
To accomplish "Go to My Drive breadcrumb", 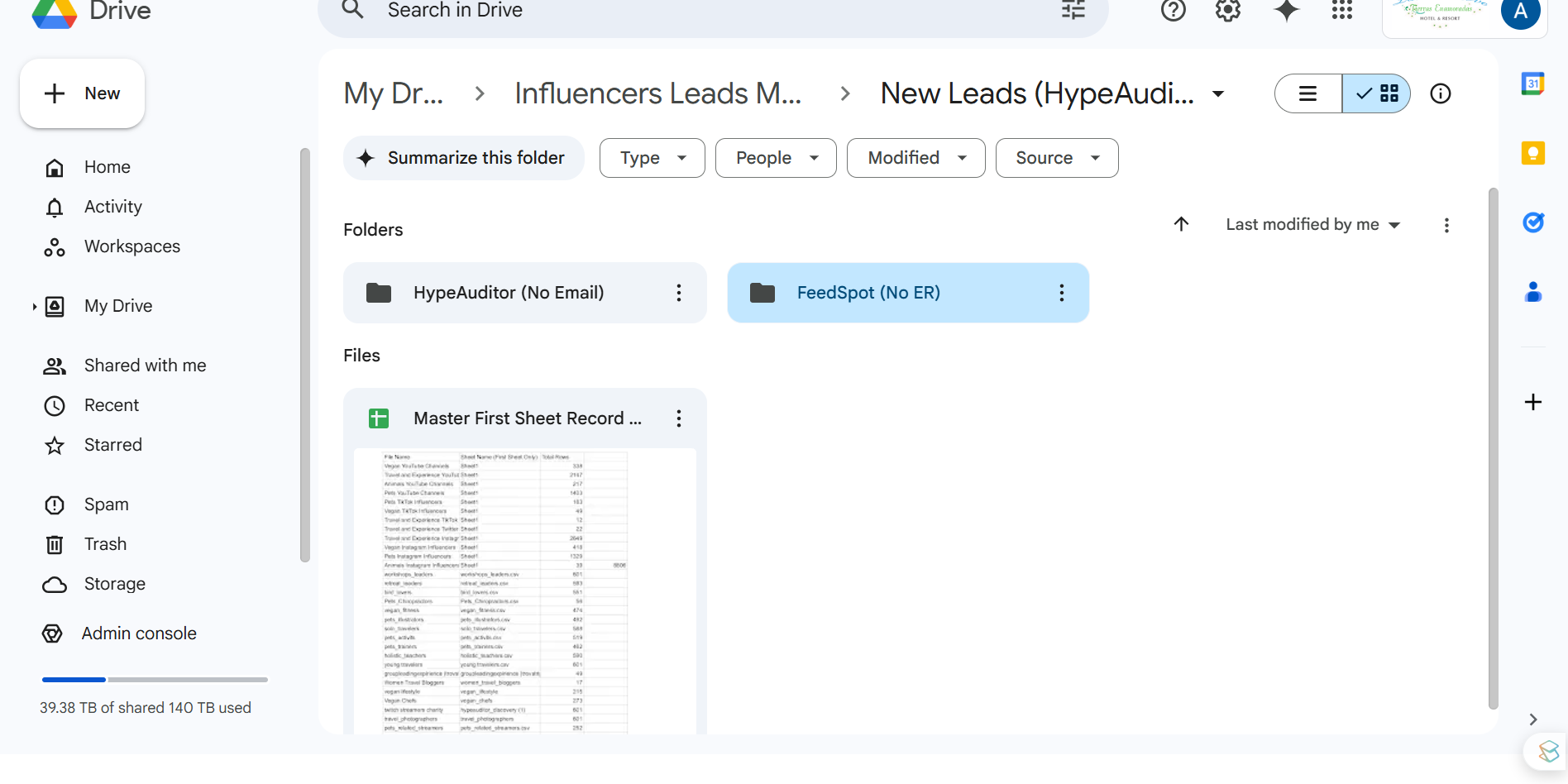I will pos(394,93).
